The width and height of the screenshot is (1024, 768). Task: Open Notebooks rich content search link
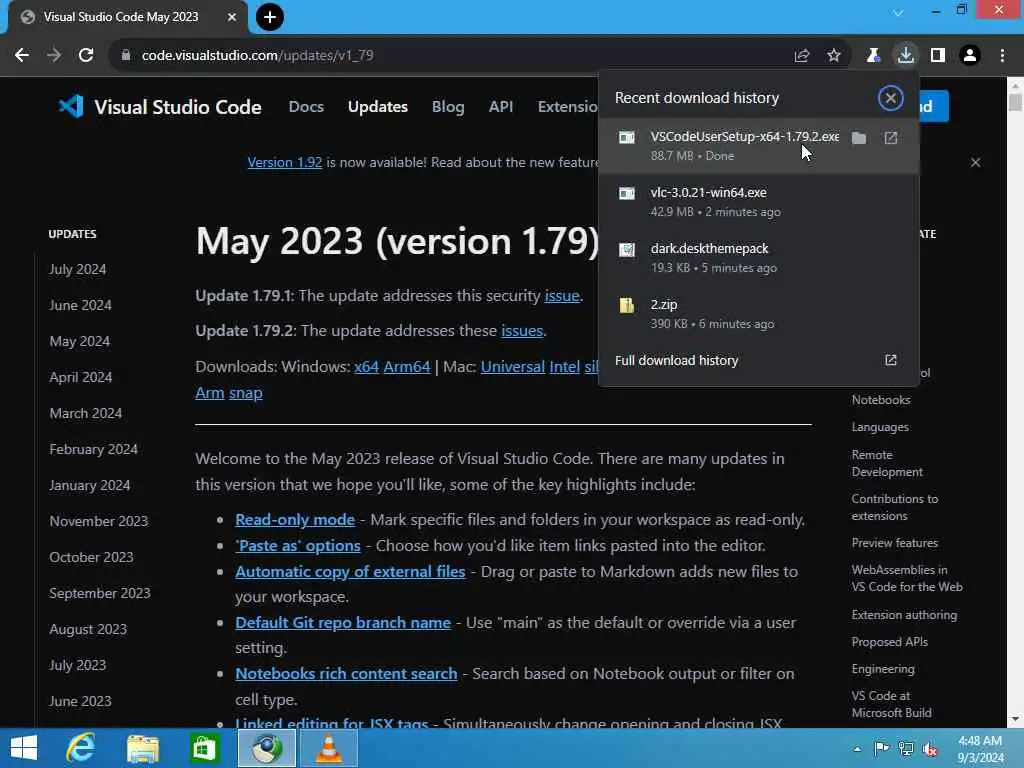pos(346,674)
